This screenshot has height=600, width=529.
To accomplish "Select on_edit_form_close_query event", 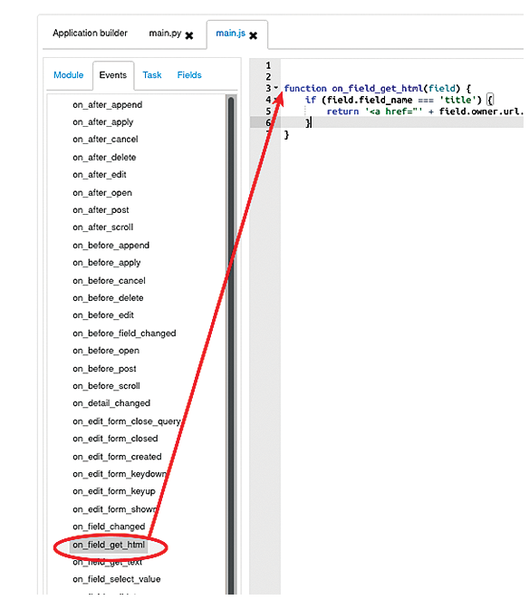I will (x=127, y=422).
